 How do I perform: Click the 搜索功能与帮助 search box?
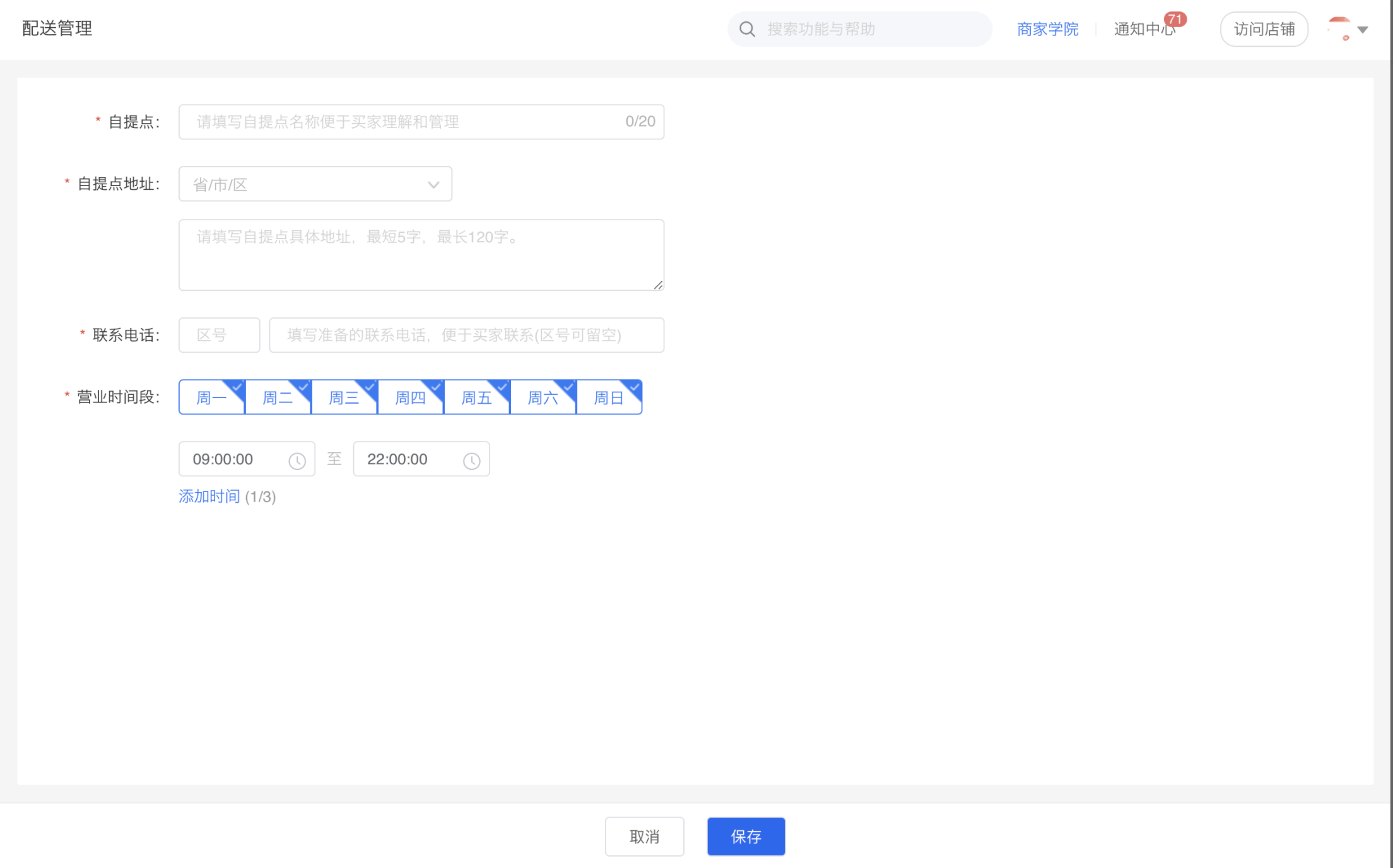(x=860, y=29)
